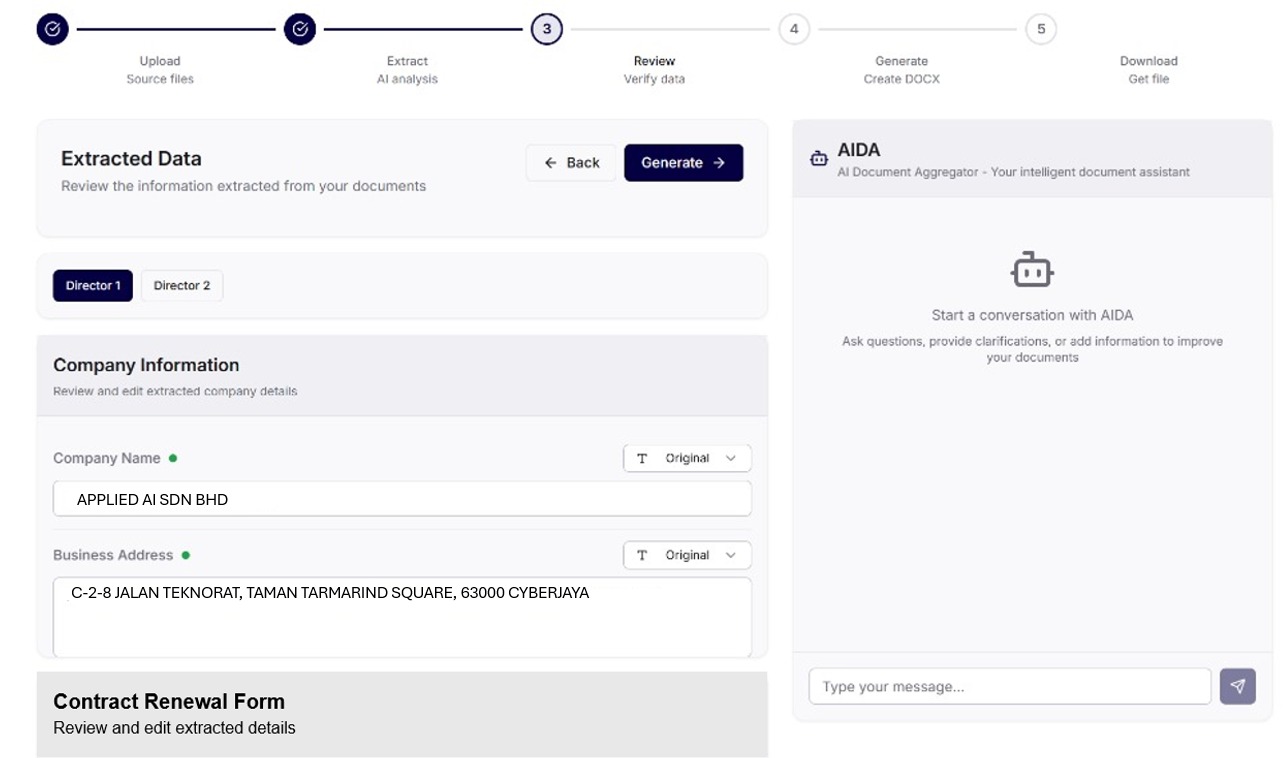This screenshot has height=758, width=1284.
Task: Open the Business Address Original format dropdown
Action: pyautogui.click(x=687, y=555)
